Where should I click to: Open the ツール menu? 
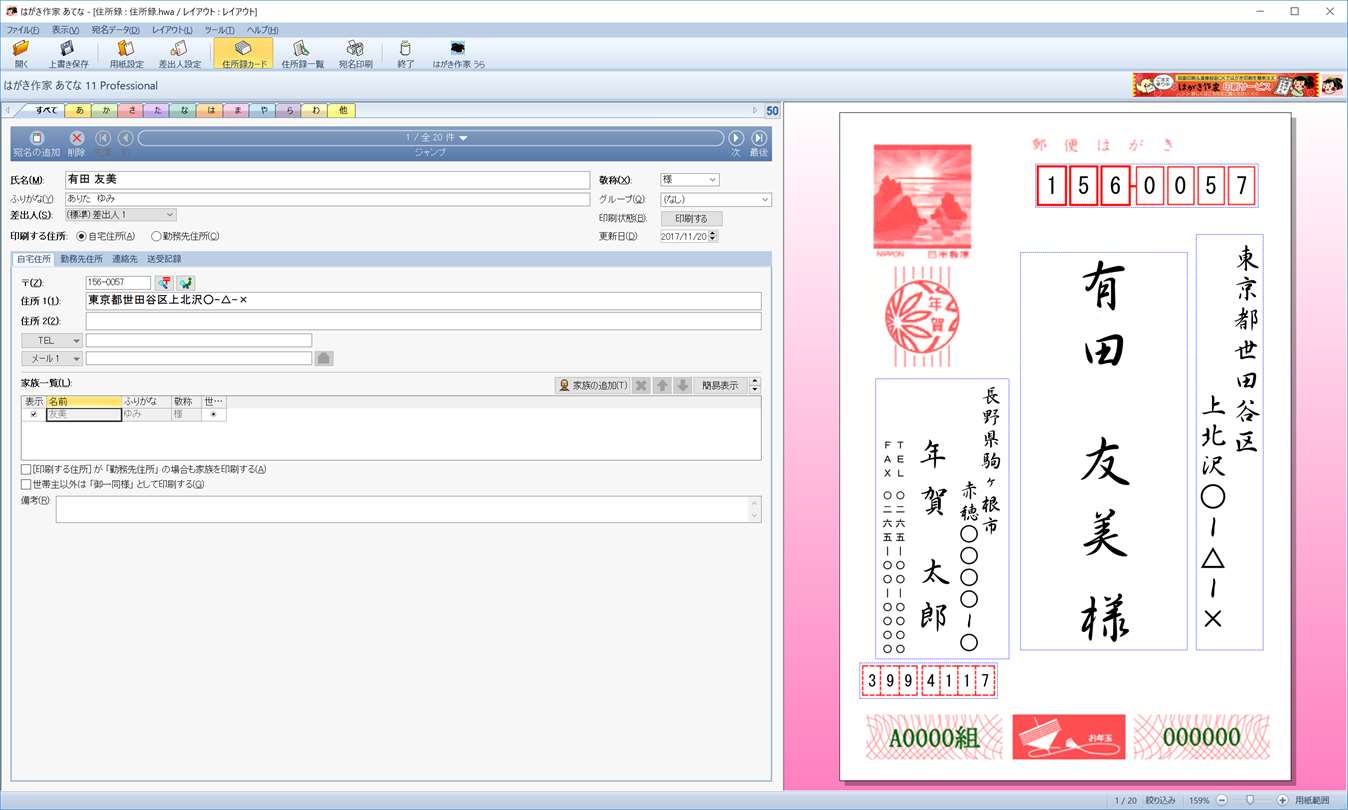[x=220, y=30]
